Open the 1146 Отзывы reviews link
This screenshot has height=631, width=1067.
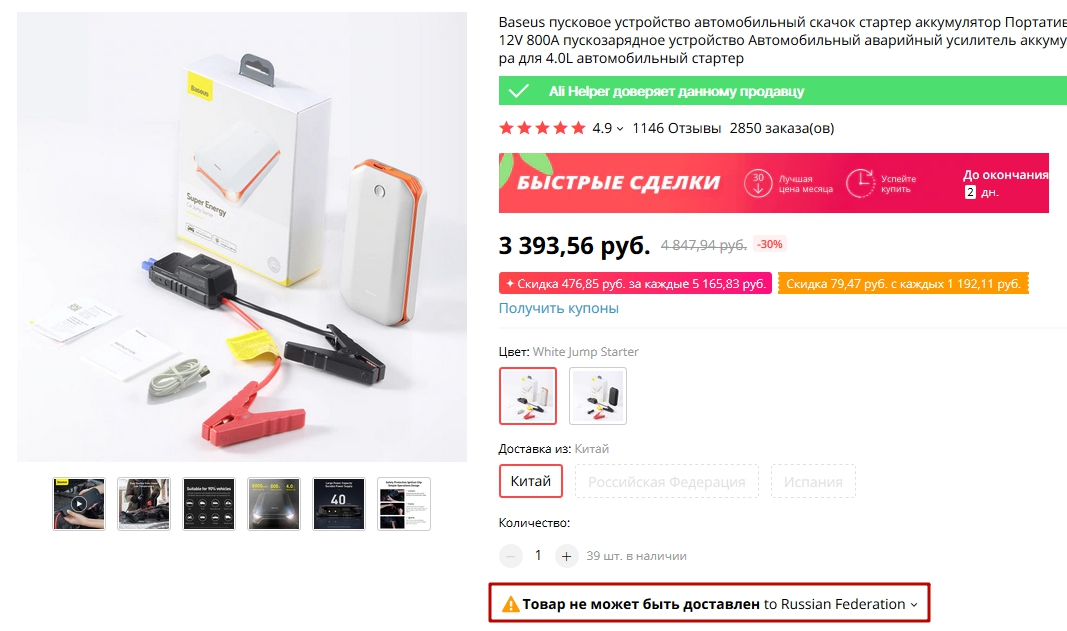coord(676,128)
